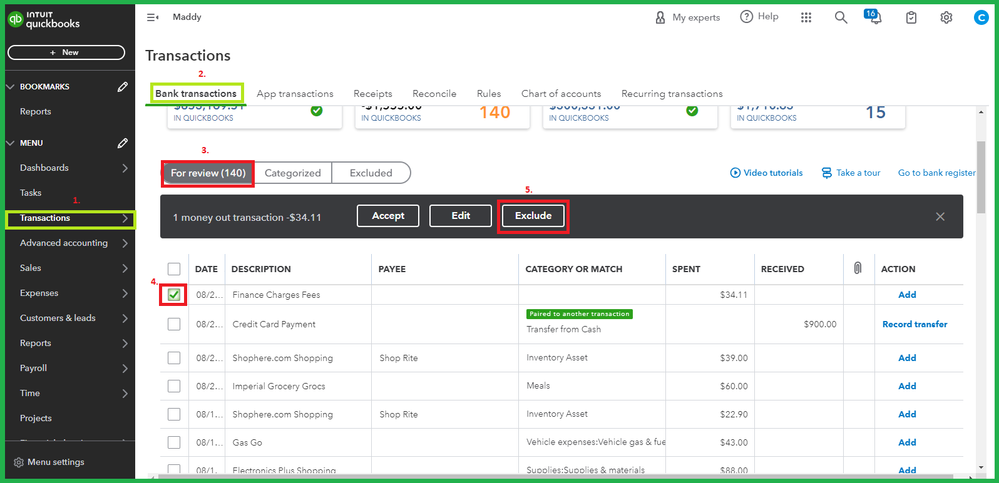Expand the Time submenu

(x=125, y=393)
